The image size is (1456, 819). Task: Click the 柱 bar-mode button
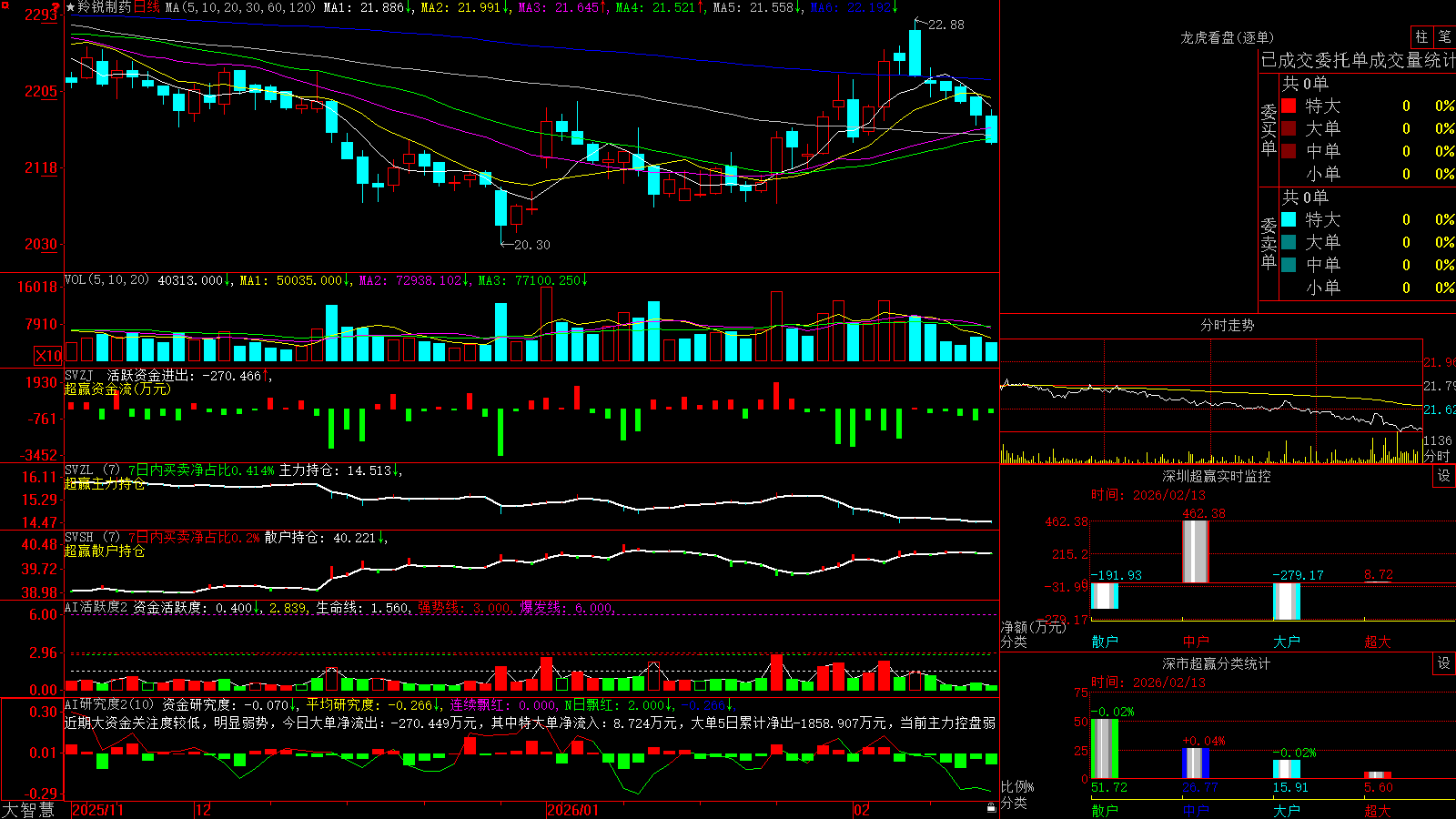pyautogui.click(x=1421, y=36)
